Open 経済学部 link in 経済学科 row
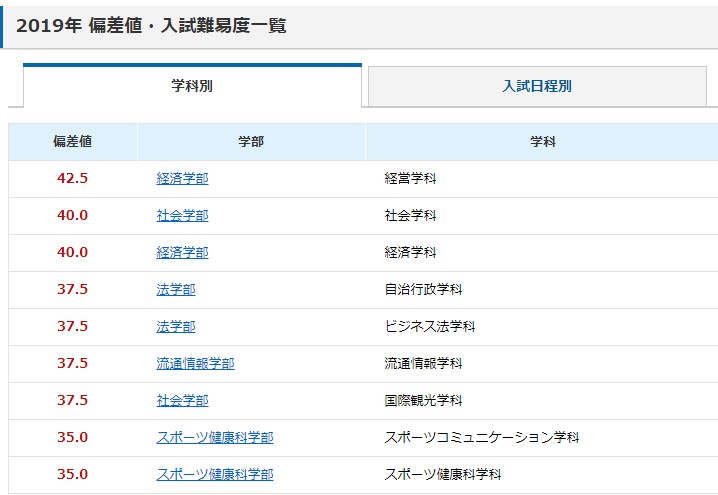718x495 pixels. [182, 252]
